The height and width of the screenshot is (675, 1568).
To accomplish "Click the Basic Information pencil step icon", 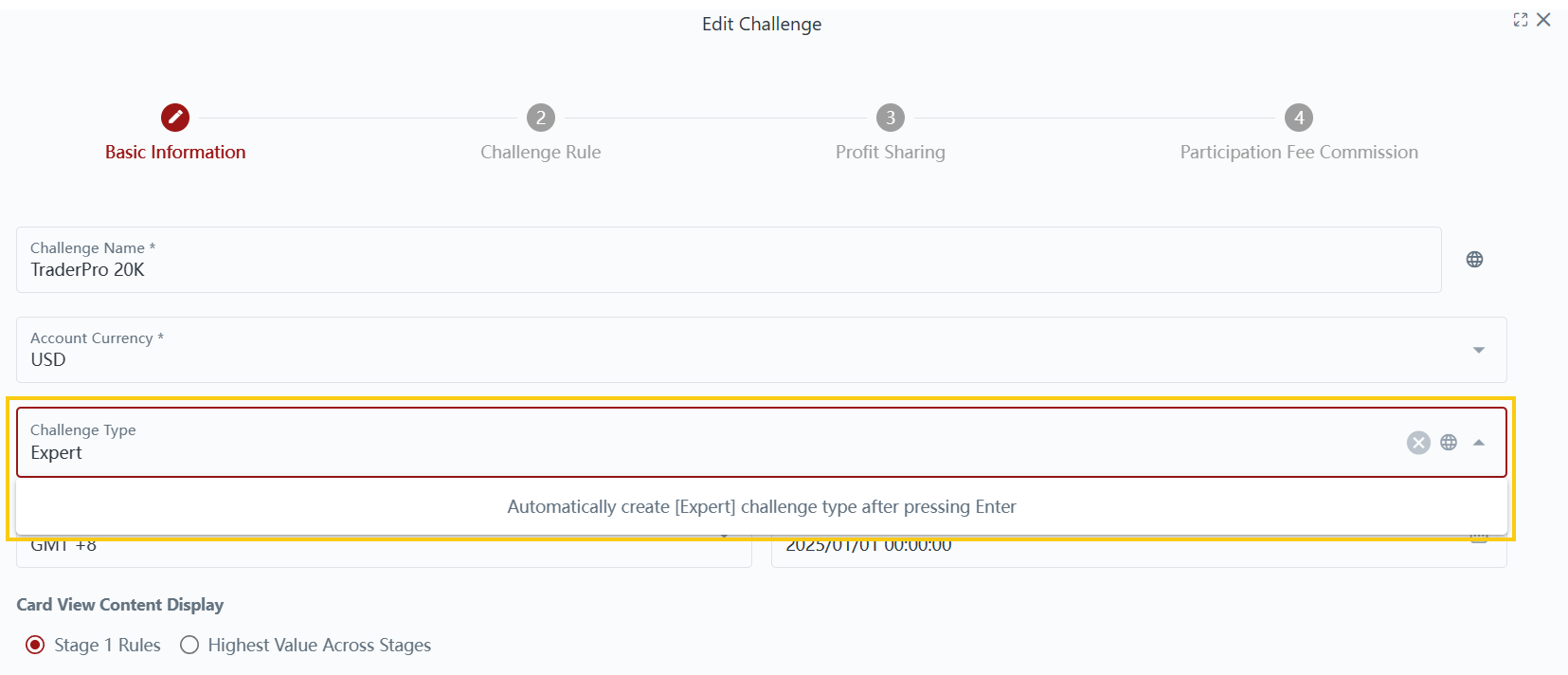I will point(175,118).
